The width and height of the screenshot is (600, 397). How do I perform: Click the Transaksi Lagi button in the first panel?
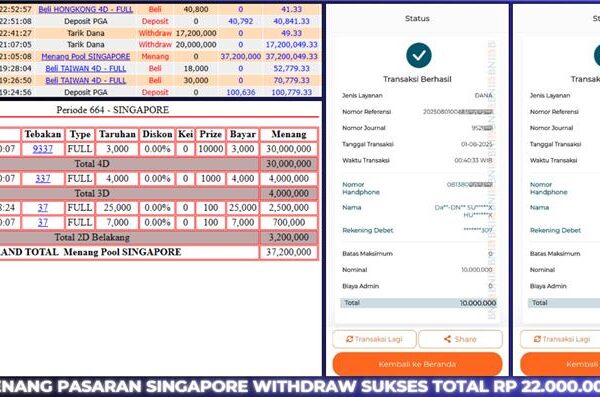tap(374, 339)
